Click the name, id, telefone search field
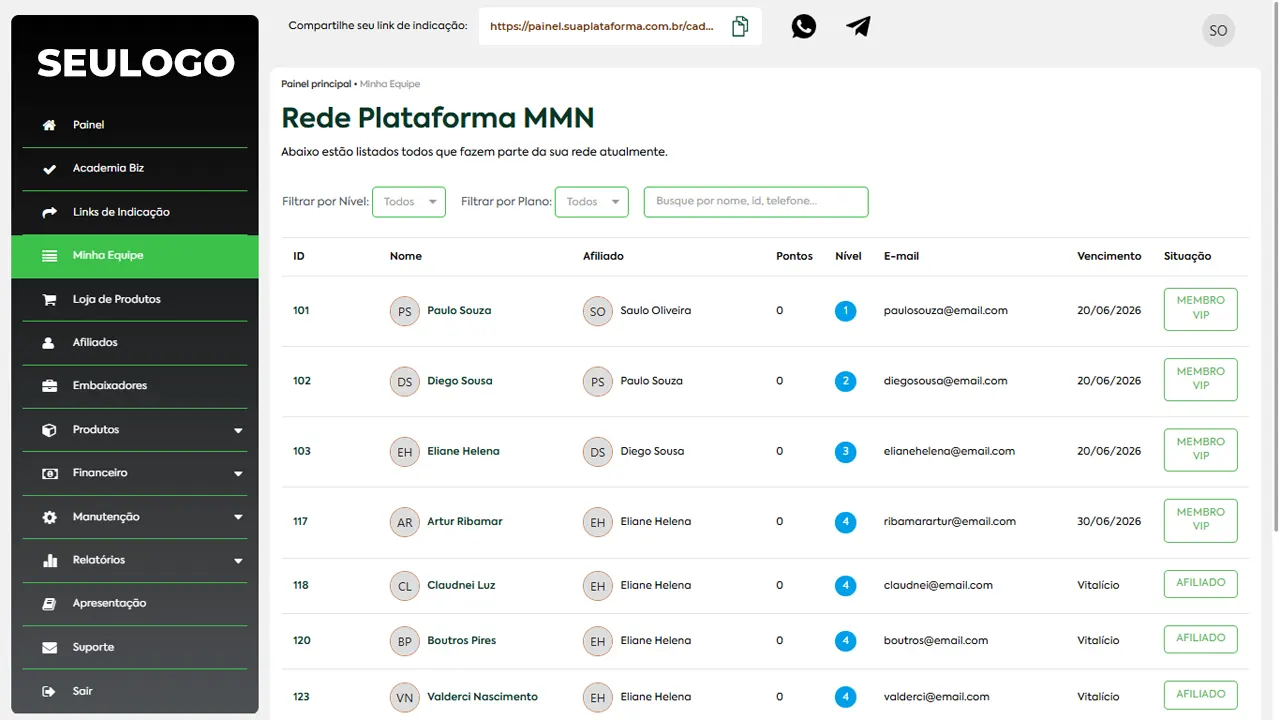Viewport: 1280px width, 720px height. 756,202
